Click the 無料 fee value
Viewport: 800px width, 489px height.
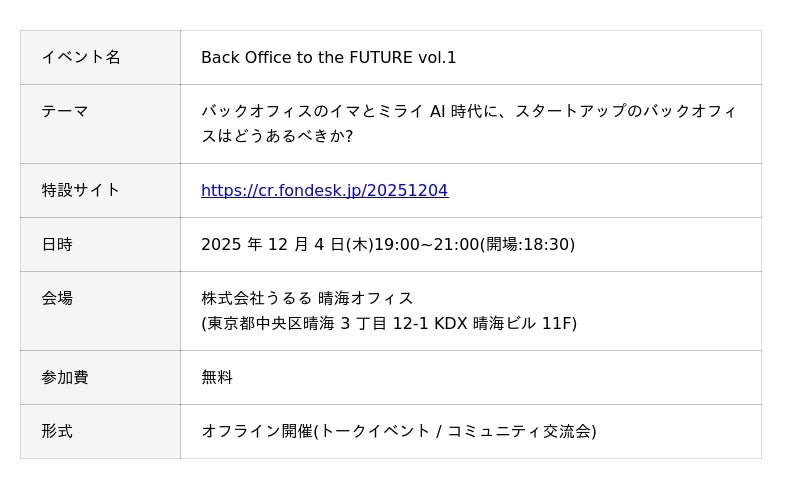coord(217,378)
